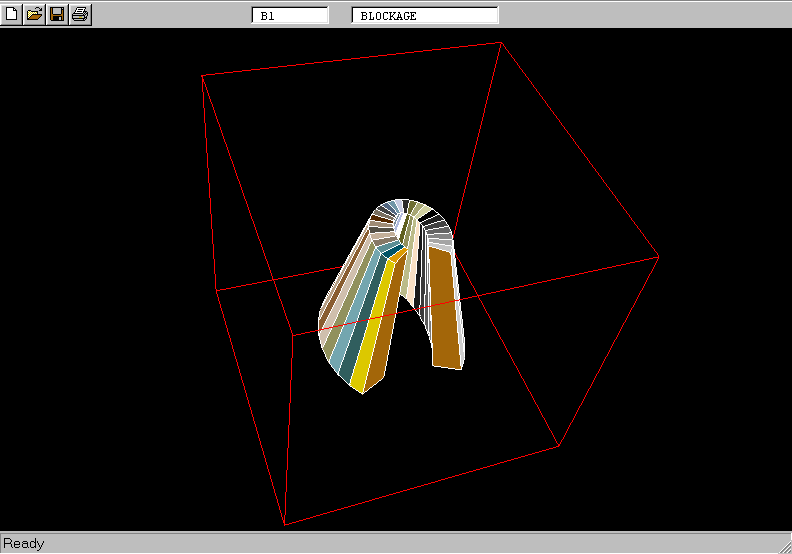Click the lower-right corner of the red wireframe box

pos(557,446)
